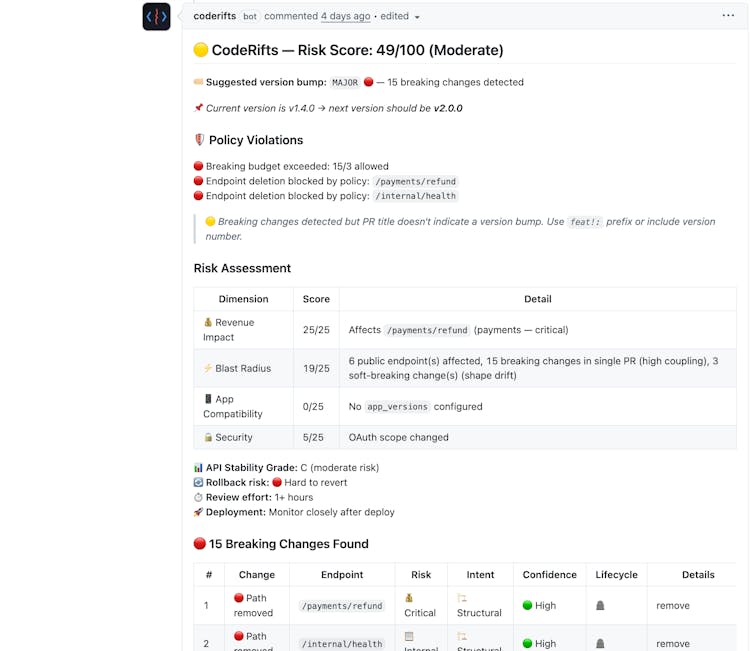Click the money bag icon beside Revenue Impact
750x651 pixels.
click(208, 323)
